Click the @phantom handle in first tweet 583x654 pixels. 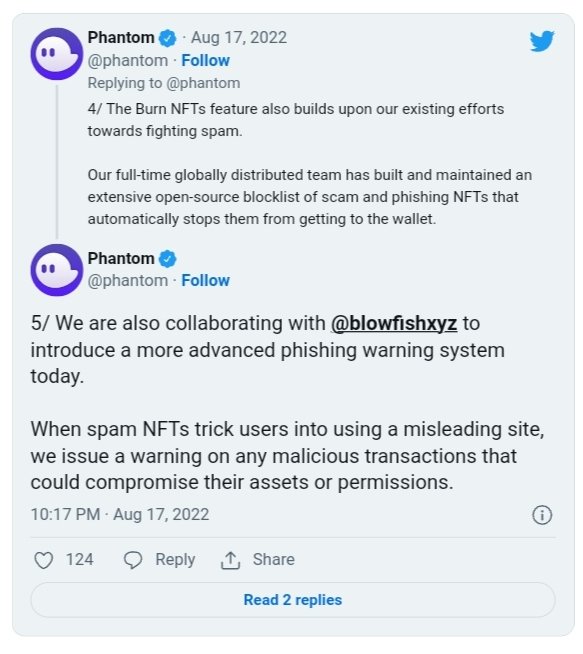pos(128,61)
